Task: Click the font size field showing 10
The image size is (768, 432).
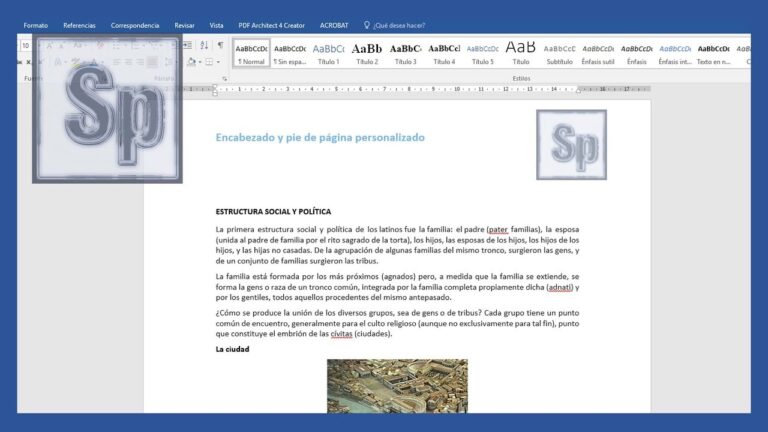Action: pyautogui.click(x=26, y=46)
